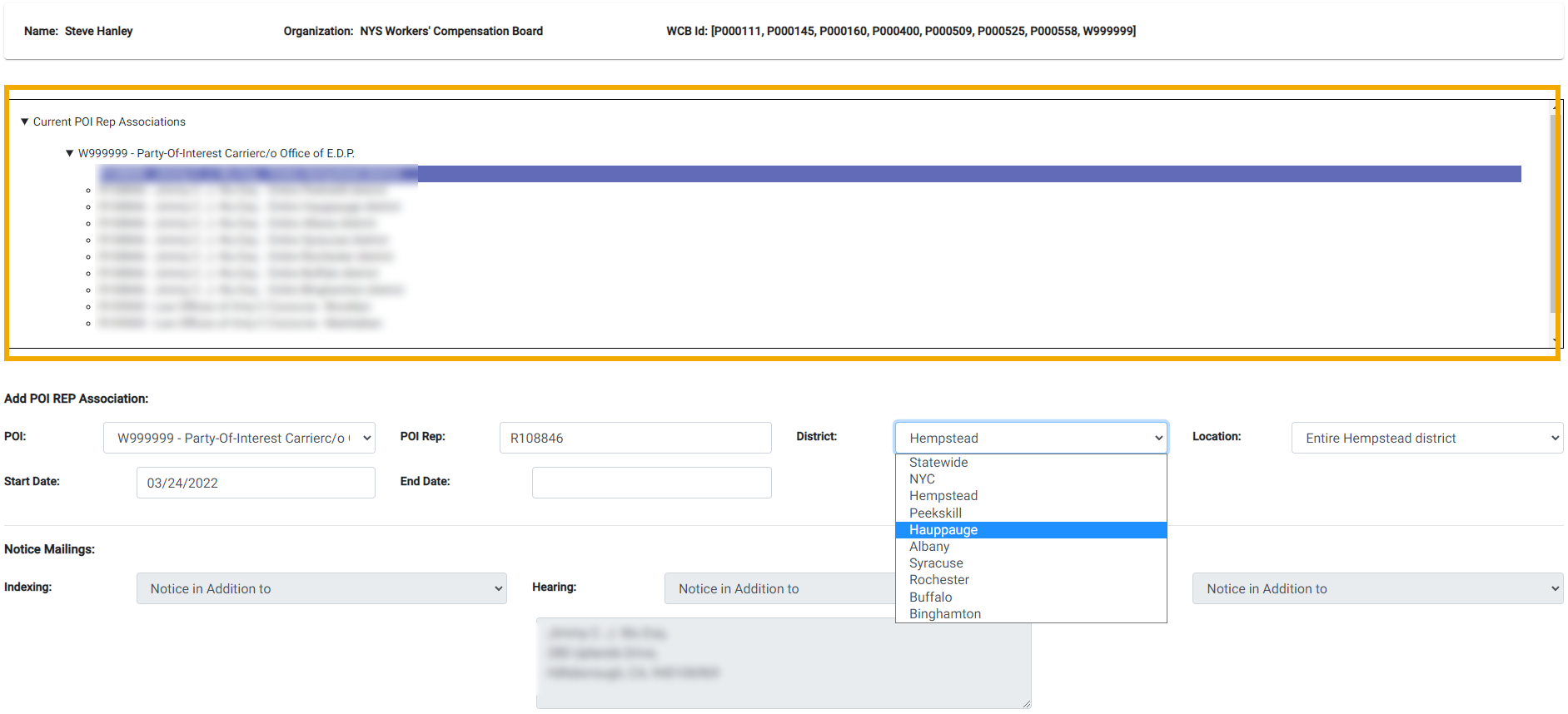The image size is (1568, 714).
Task: Select the highlighted blue association row
Action: click(808, 174)
